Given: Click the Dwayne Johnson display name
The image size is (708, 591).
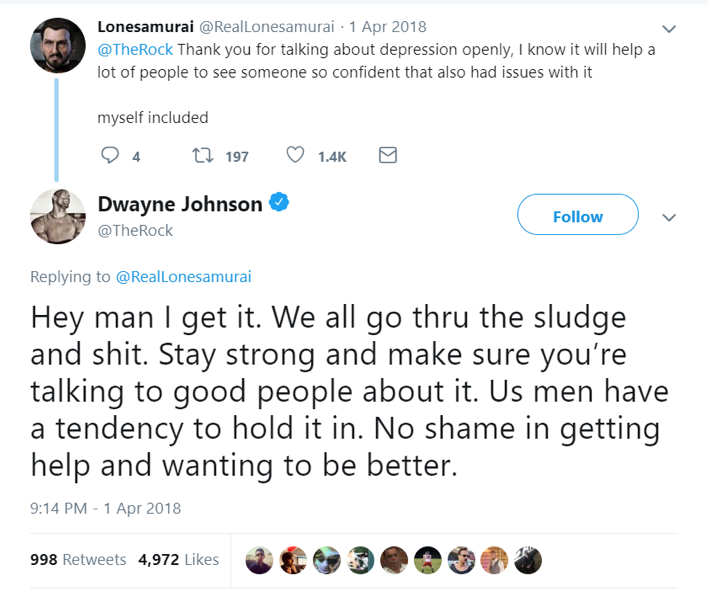Looking at the screenshot, I should pyautogui.click(x=180, y=205).
